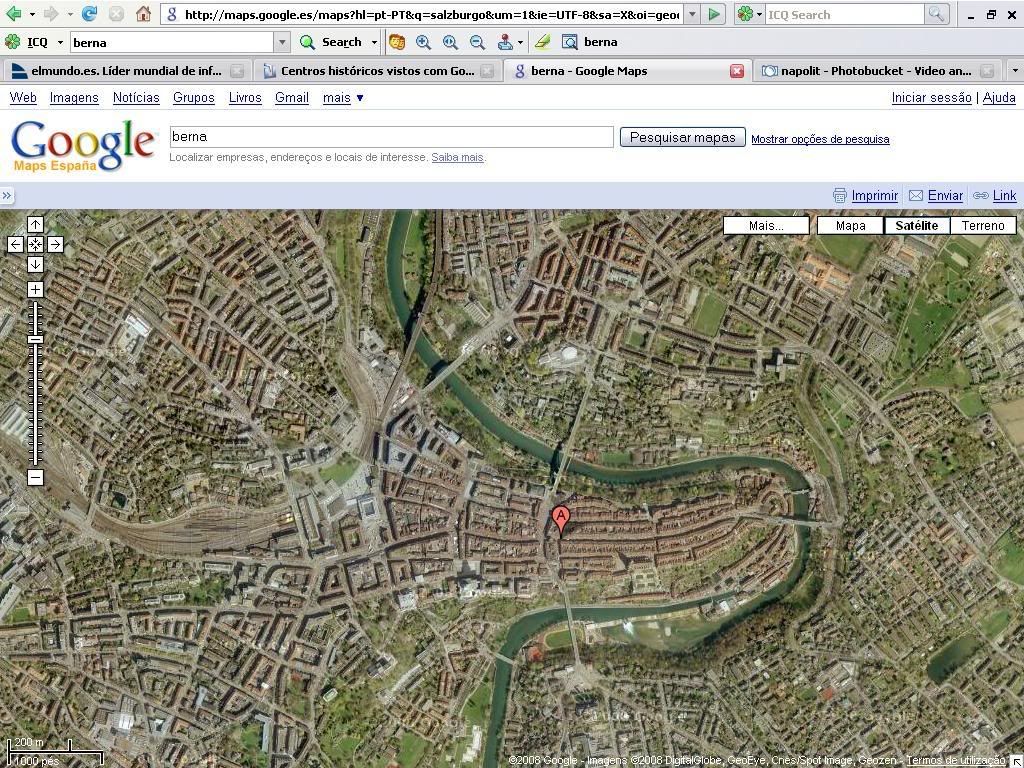
Task: Reload the page with the browser refresh icon
Action: tap(90, 14)
